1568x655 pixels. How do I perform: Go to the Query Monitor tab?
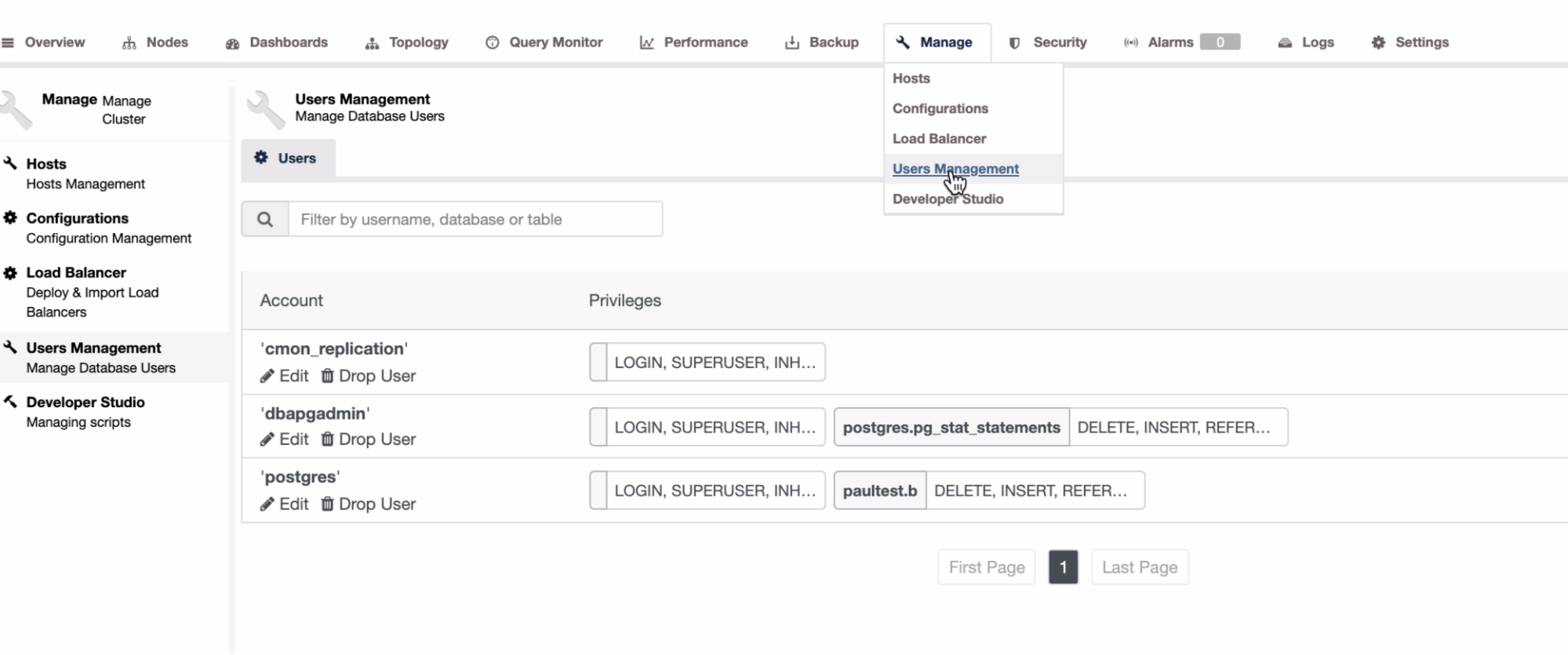tap(544, 42)
